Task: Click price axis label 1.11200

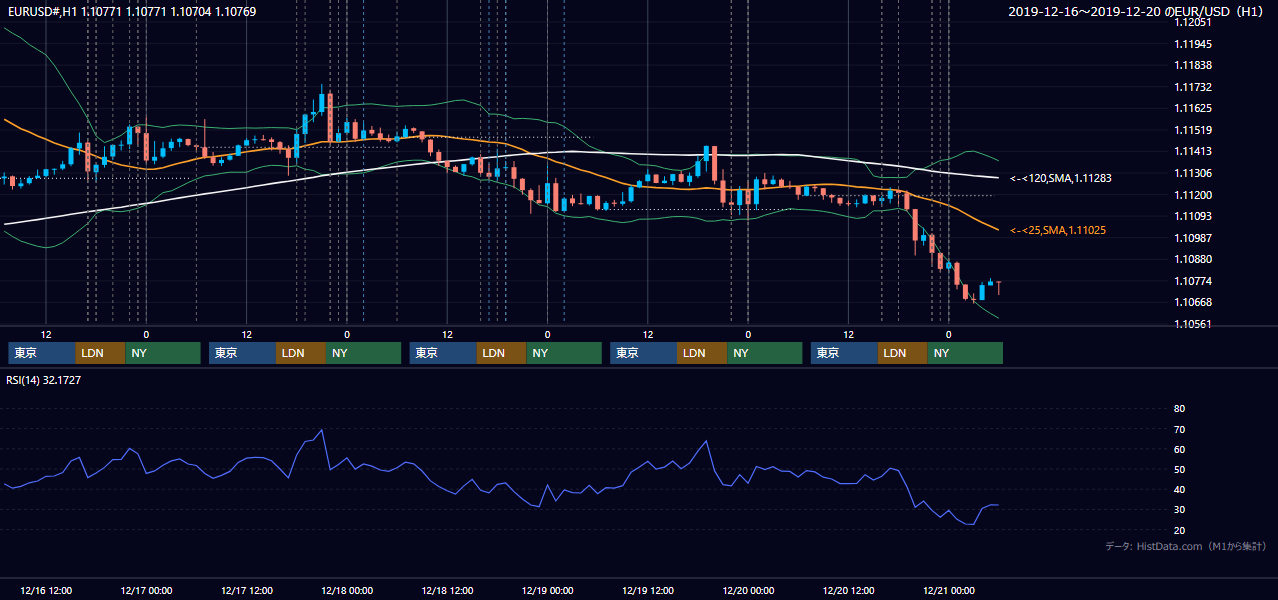Action: (1193, 195)
